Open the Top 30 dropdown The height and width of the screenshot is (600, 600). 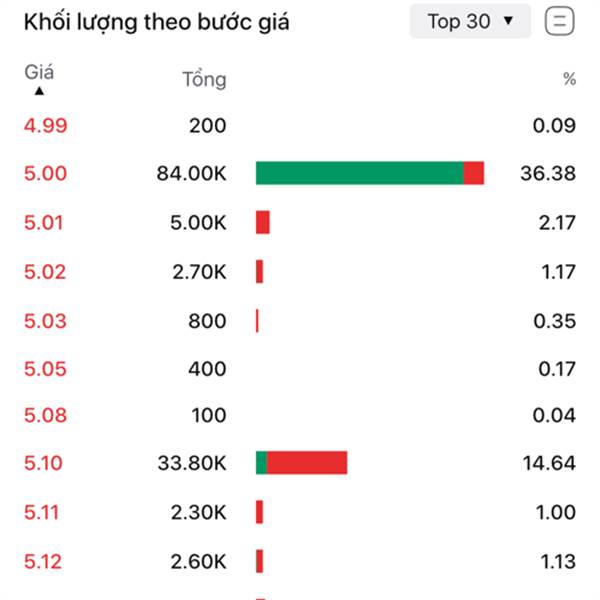[470, 21]
